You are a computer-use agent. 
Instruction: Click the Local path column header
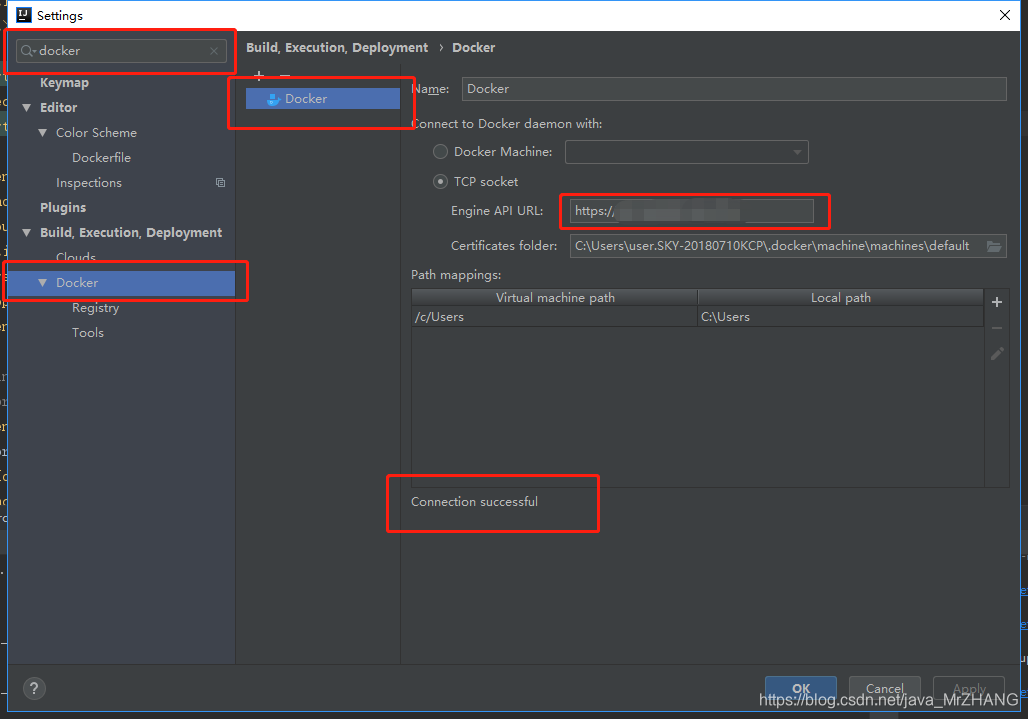pos(840,298)
